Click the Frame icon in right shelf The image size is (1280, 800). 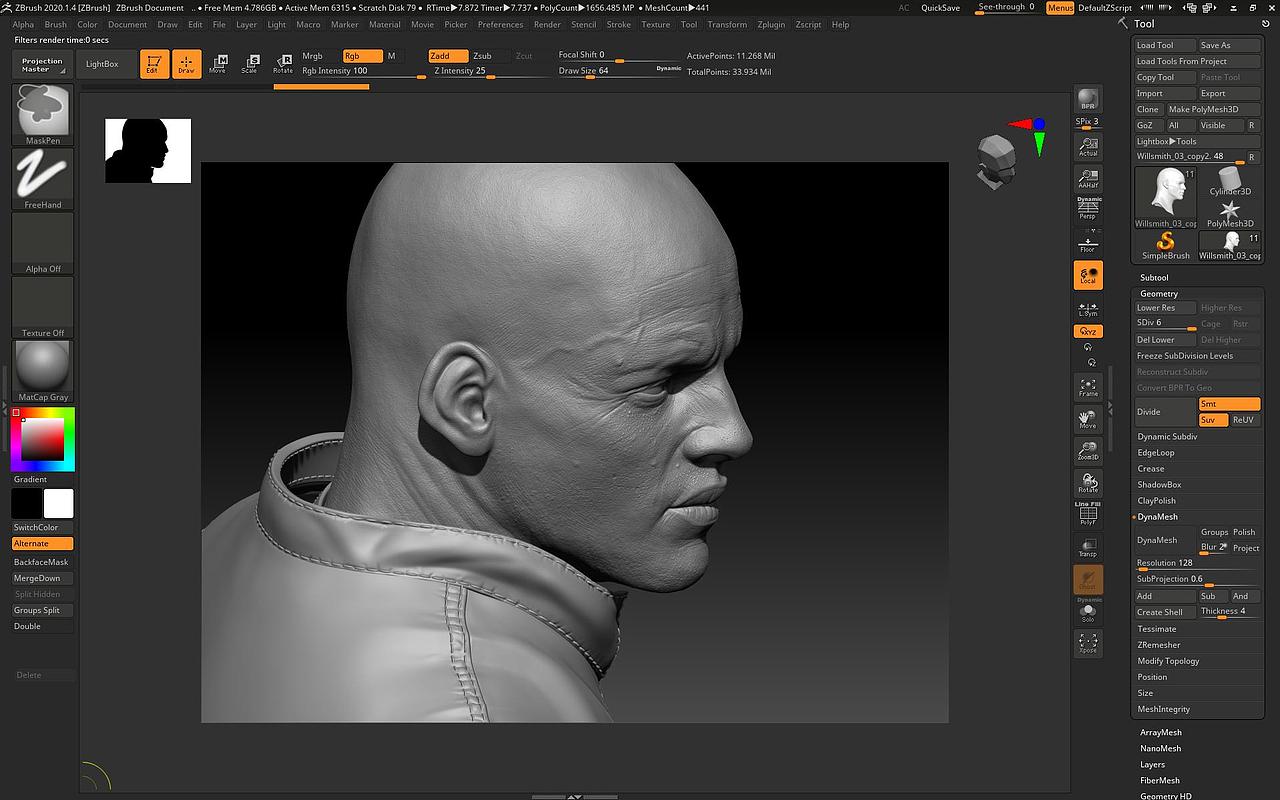point(1088,387)
